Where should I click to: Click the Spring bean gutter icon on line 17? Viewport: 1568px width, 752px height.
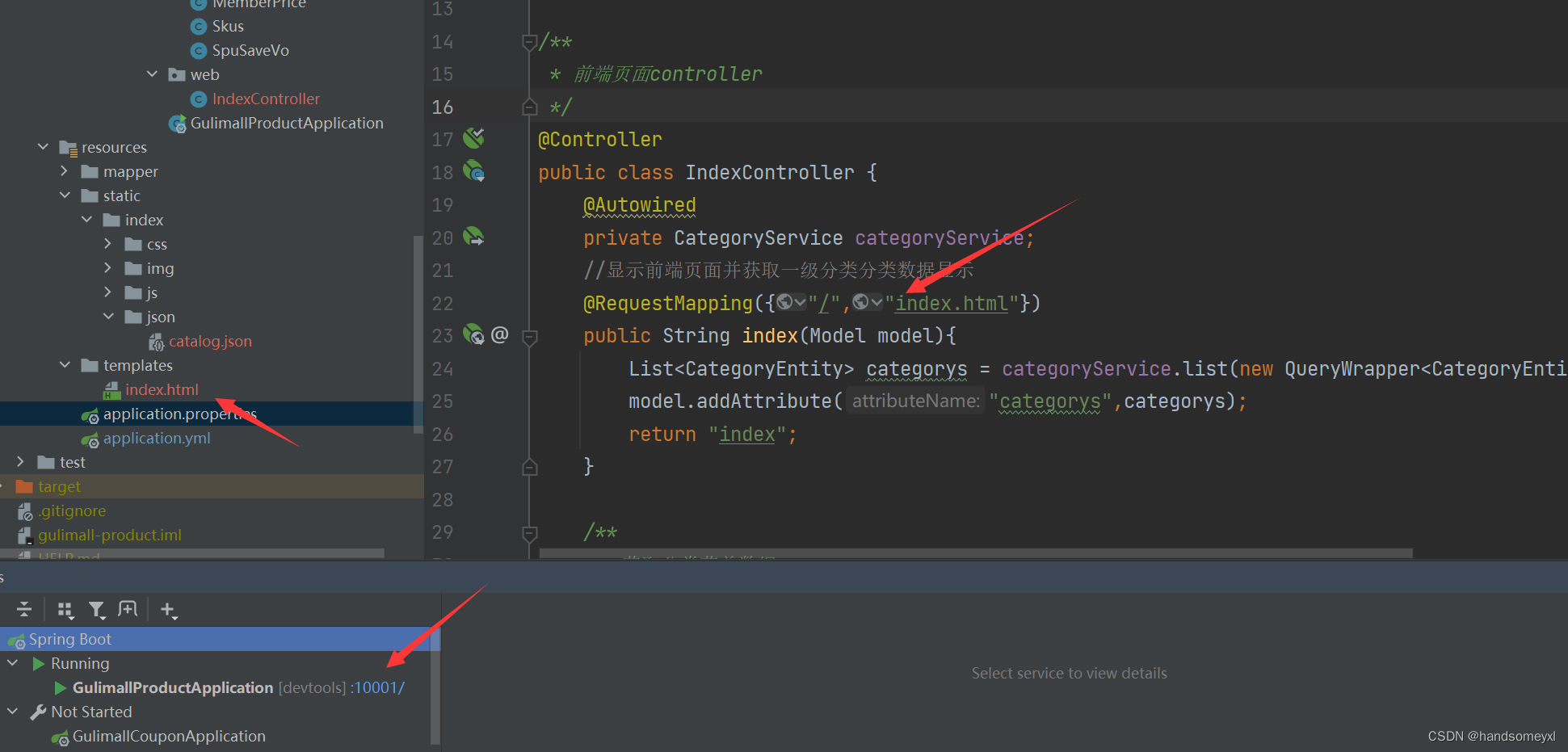tap(473, 138)
